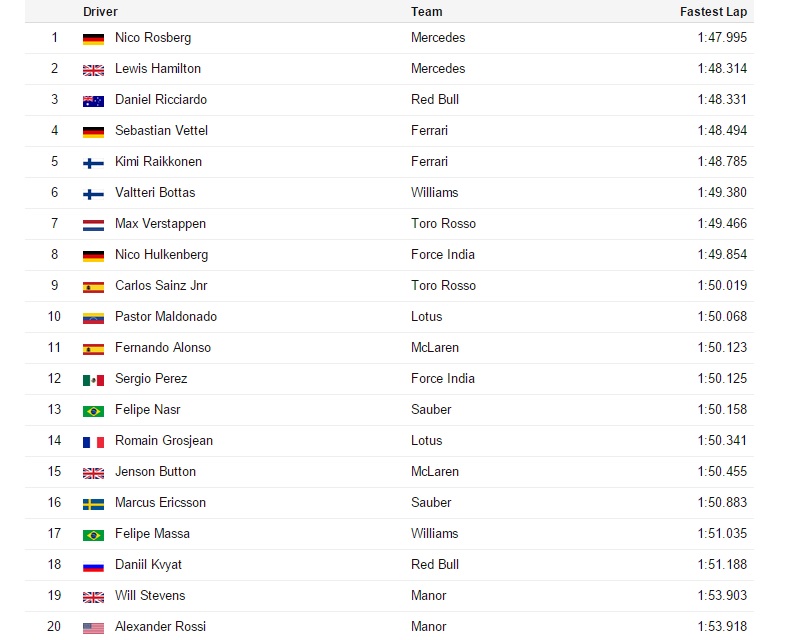Click the Dutch flag beside Max Verstappen
The width and height of the screenshot is (808, 640).
click(x=93, y=225)
